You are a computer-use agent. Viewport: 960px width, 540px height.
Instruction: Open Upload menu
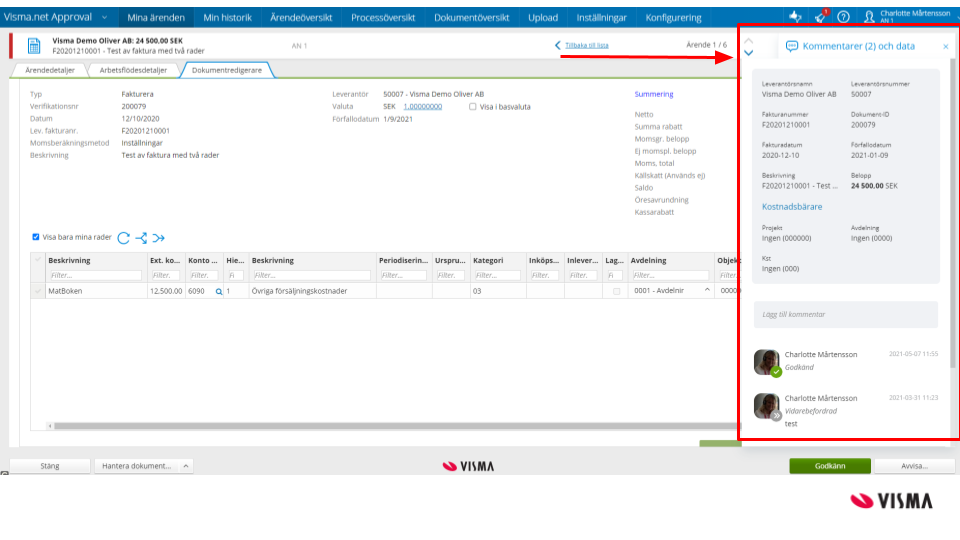click(543, 18)
